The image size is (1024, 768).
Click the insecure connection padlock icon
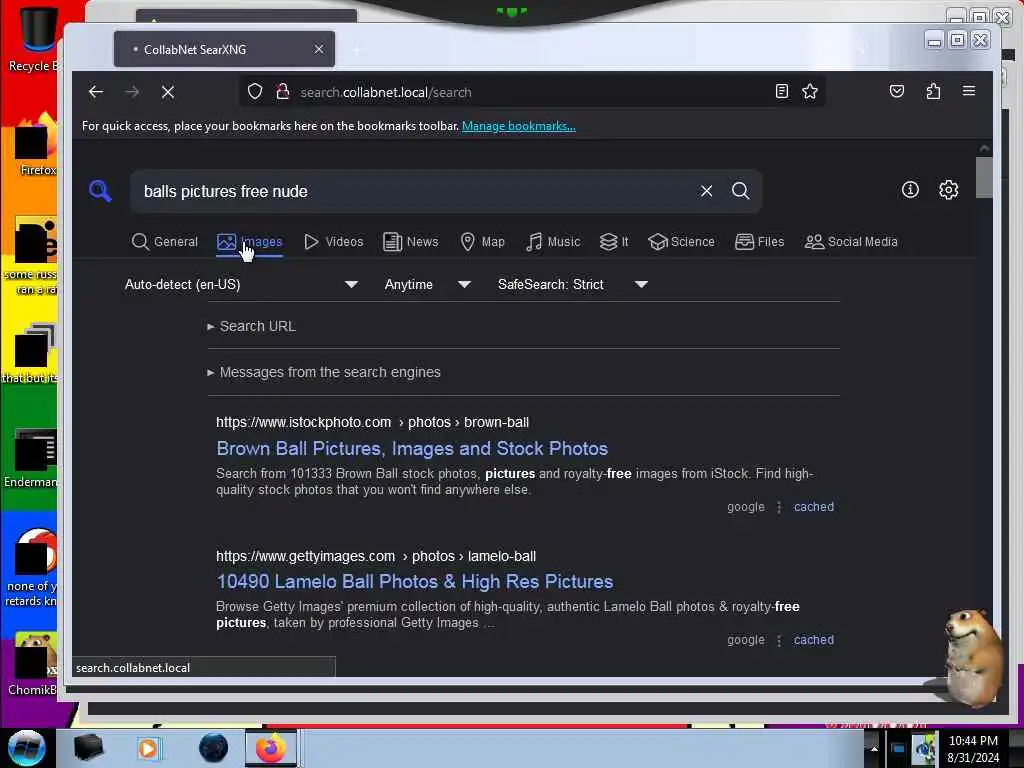coord(282,91)
